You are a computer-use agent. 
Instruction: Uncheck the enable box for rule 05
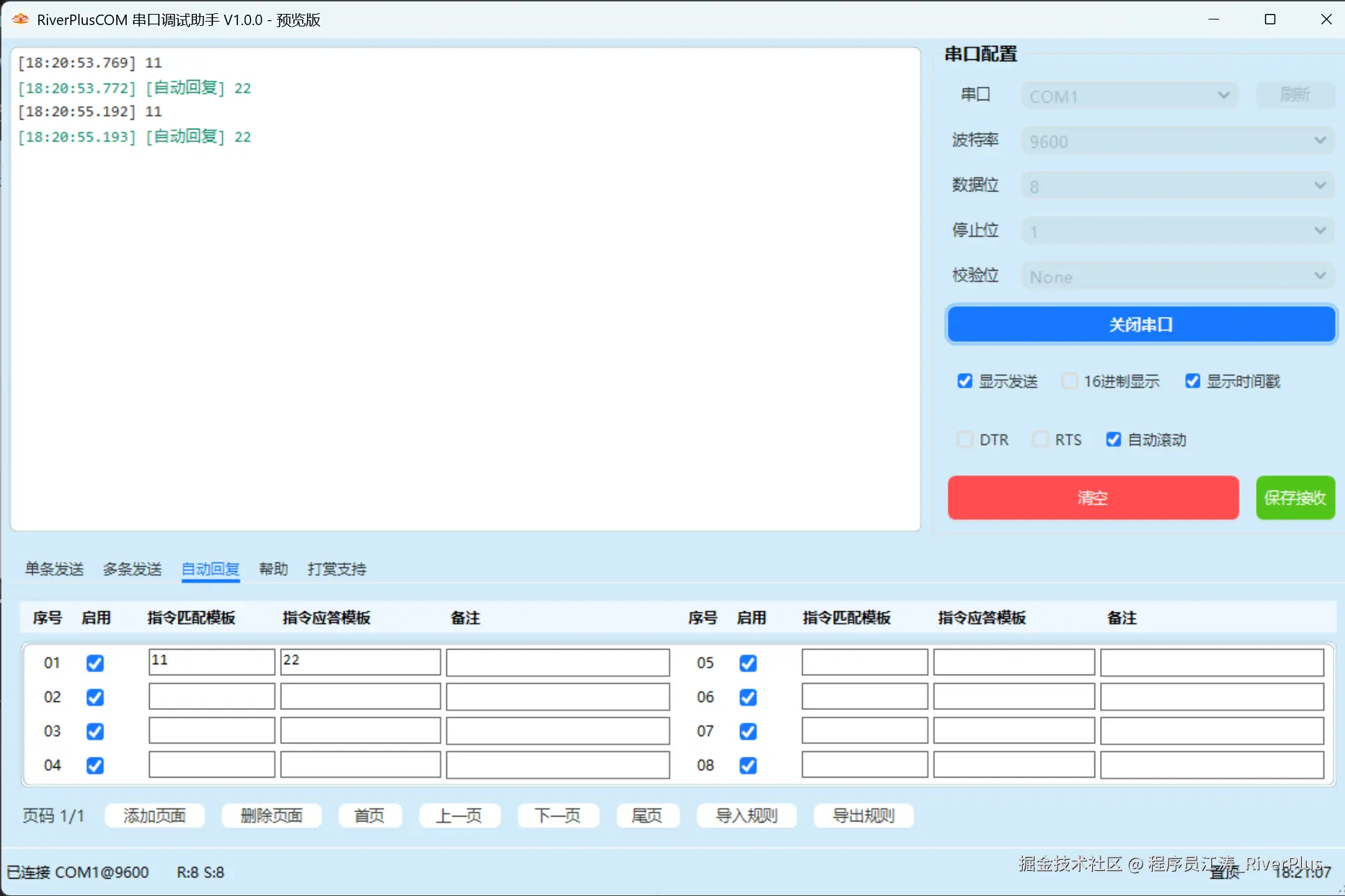tap(748, 663)
